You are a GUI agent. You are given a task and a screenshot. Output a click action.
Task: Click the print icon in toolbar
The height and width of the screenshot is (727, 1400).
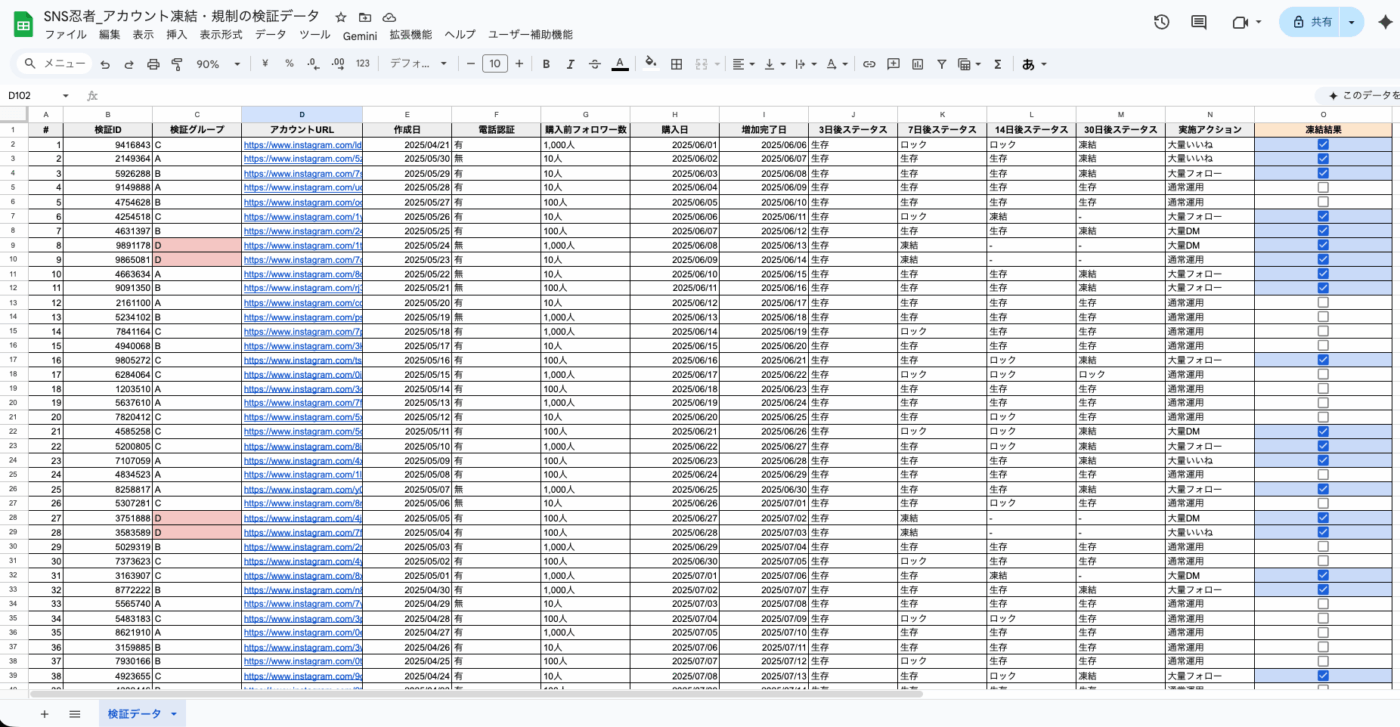[153, 64]
